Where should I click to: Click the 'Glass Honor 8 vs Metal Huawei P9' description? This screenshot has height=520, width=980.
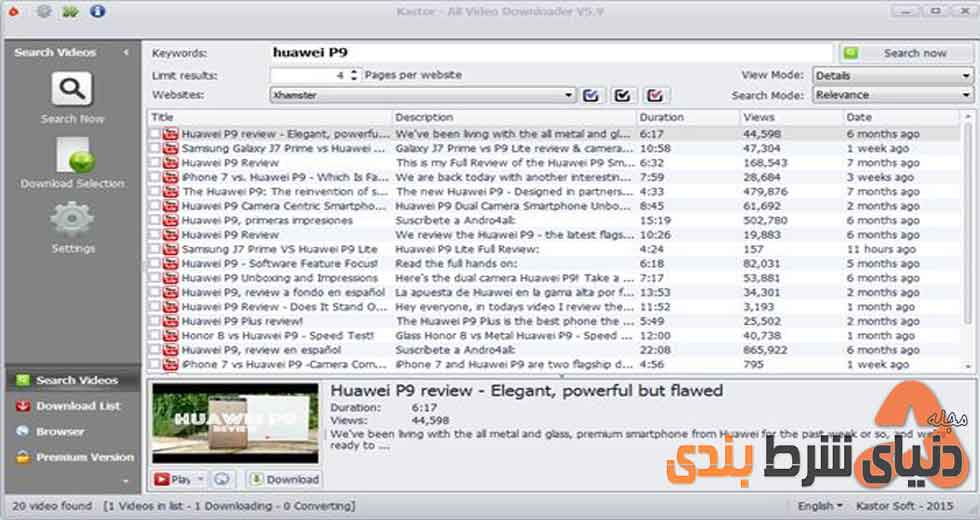point(514,336)
